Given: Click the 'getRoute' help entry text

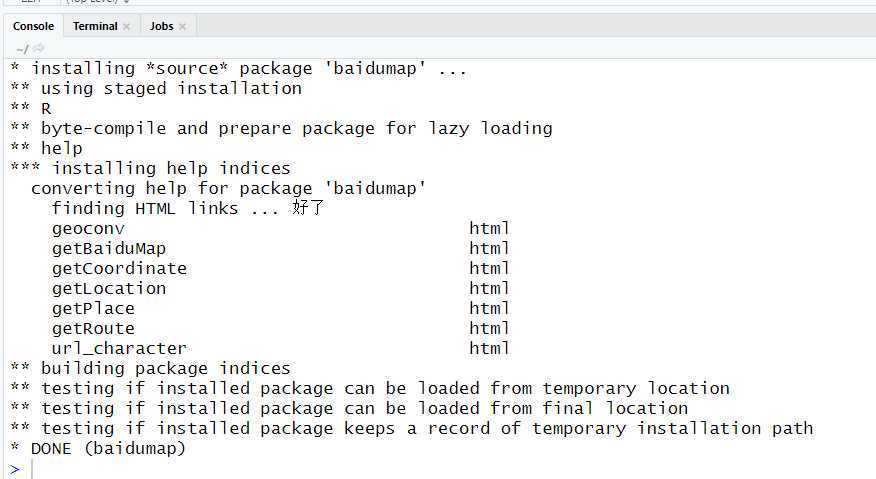Looking at the screenshot, I should pos(93,329).
